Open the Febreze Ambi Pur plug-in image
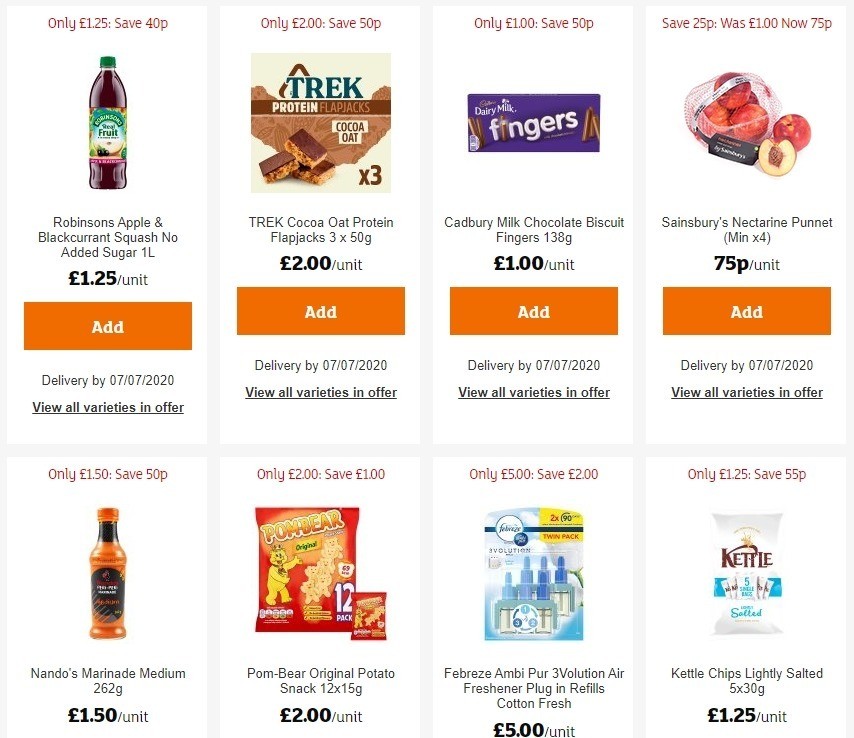The width and height of the screenshot is (854, 738). point(533,573)
